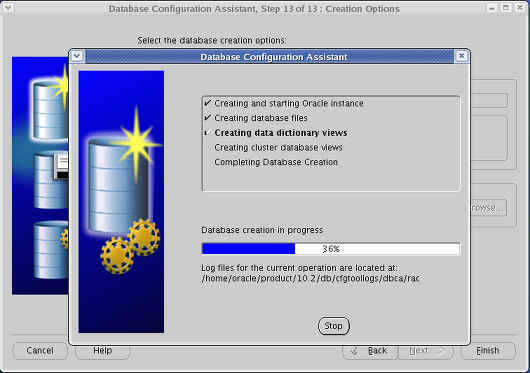Viewport: 530px width, 373px height.
Task: Click the 36% progress bar
Action: click(331, 249)
